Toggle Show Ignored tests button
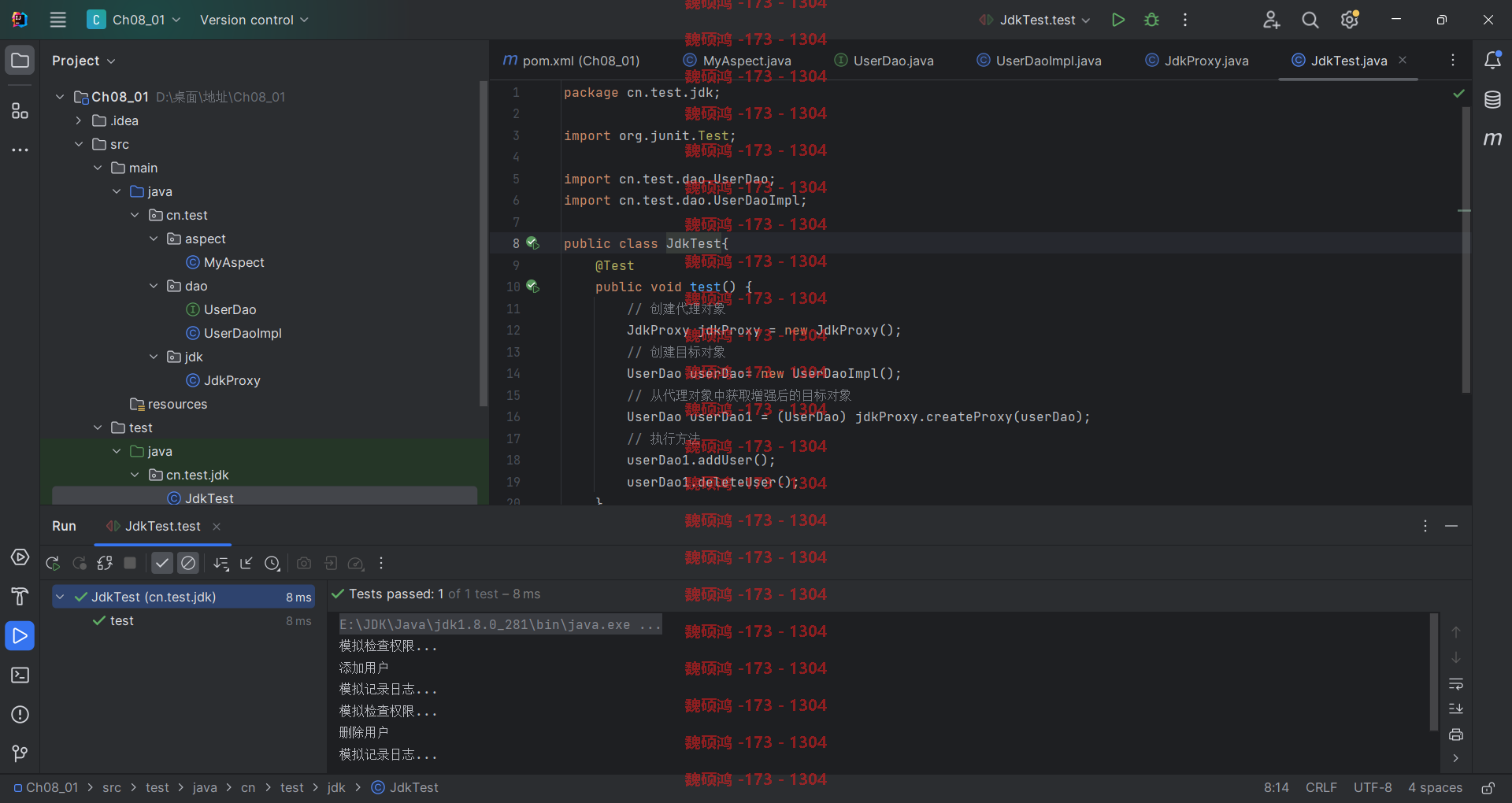 (x=188, y=563)
